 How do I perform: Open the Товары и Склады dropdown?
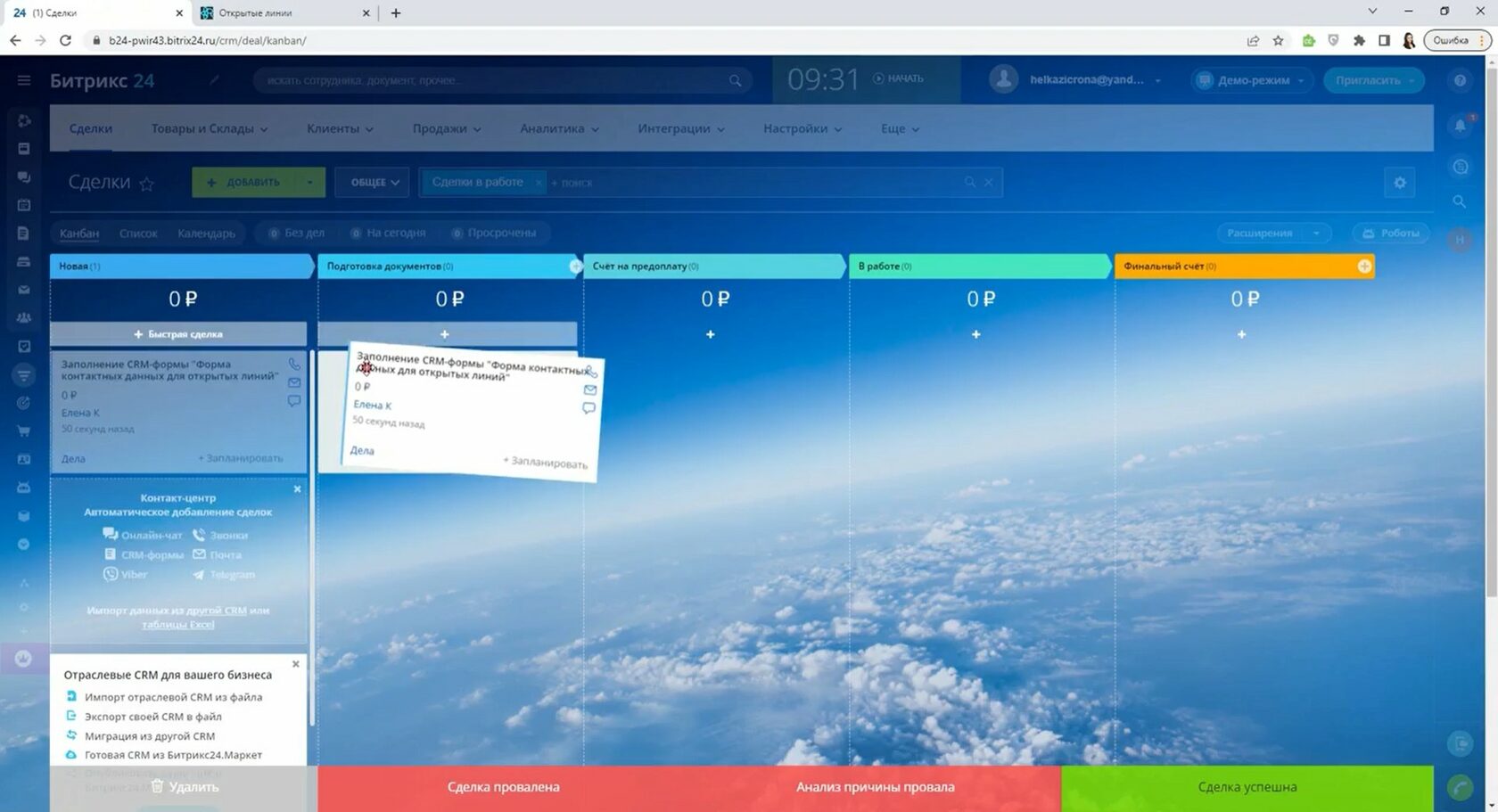(210, 128)
